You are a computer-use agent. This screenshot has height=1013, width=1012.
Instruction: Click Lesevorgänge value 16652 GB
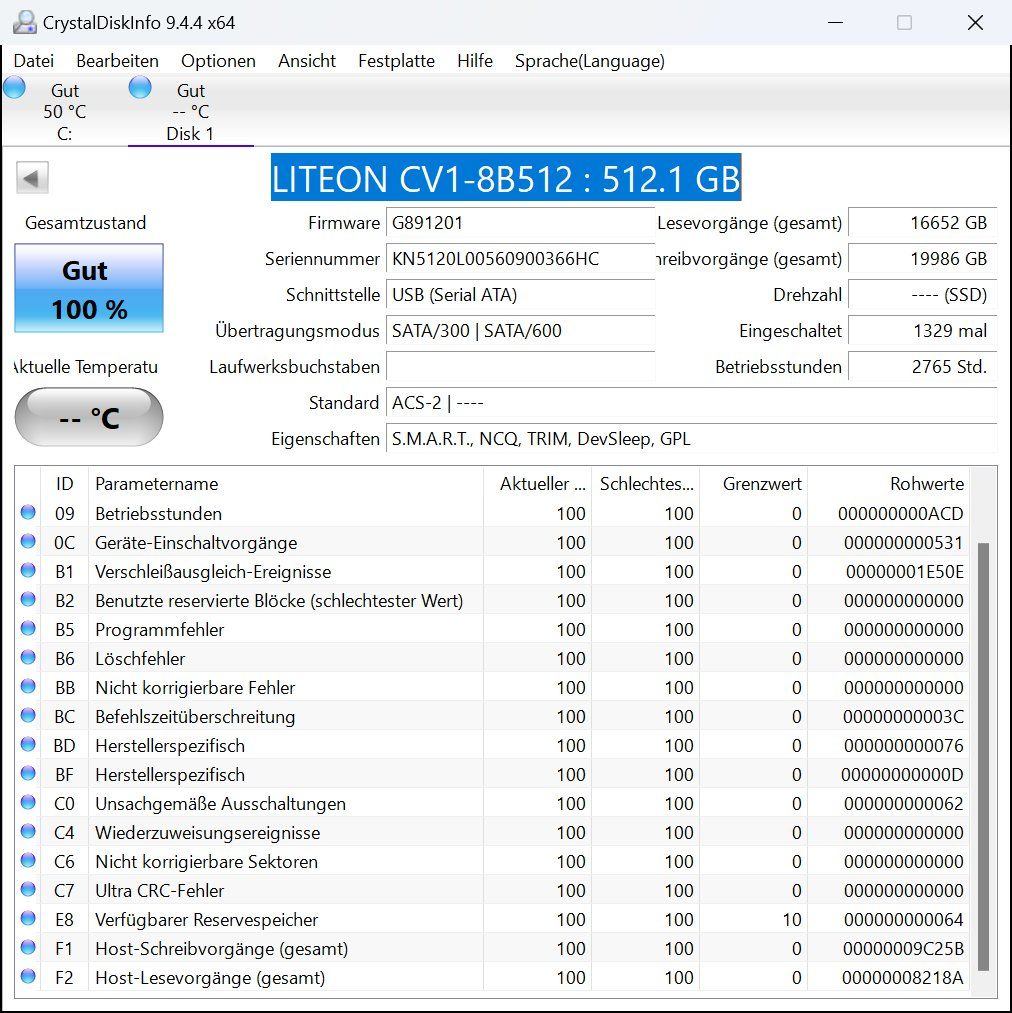923,223
